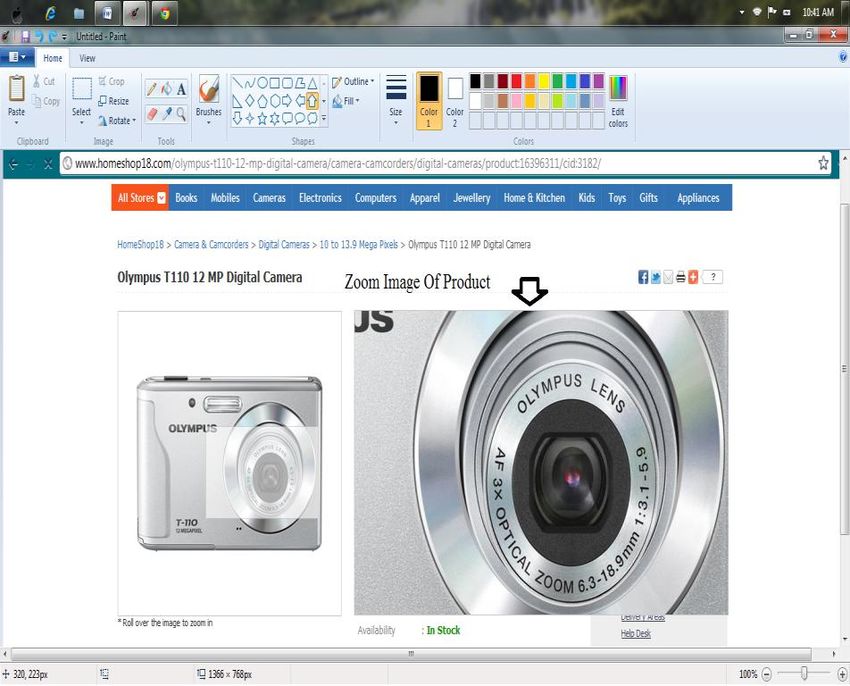Activate Color 1 foreground button
Screen dimensions: 850x686
pyautogui.click(x=429, y=101)
